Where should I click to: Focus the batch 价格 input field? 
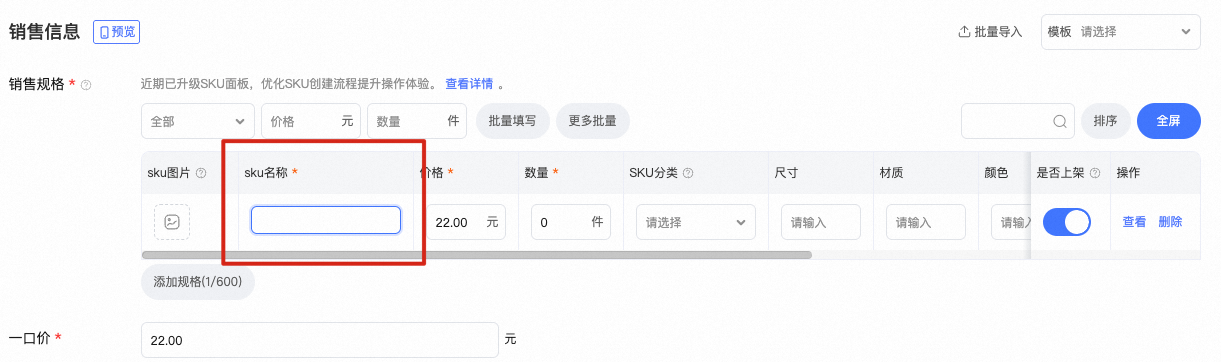(311, 121)
